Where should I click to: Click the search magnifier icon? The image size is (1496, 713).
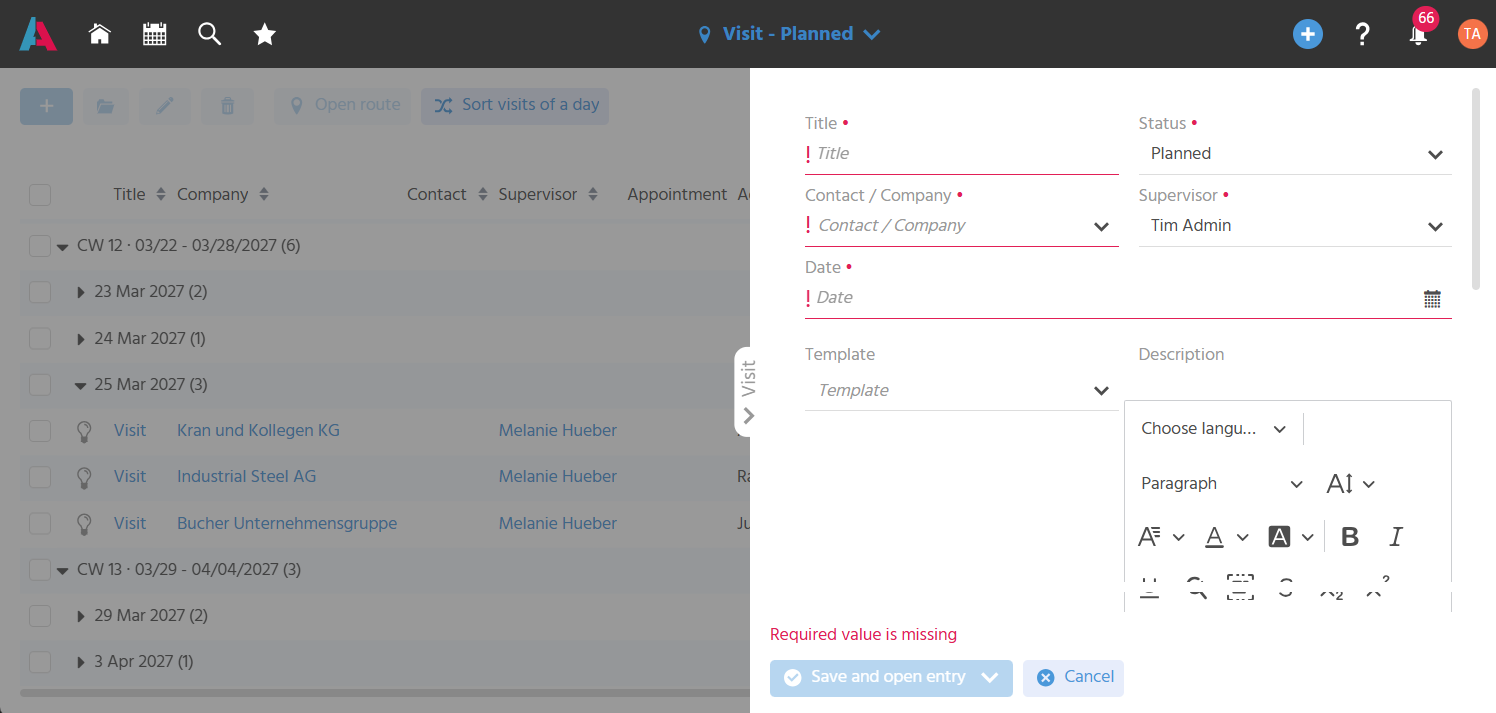pyautogui.click(x=209, y=34)
